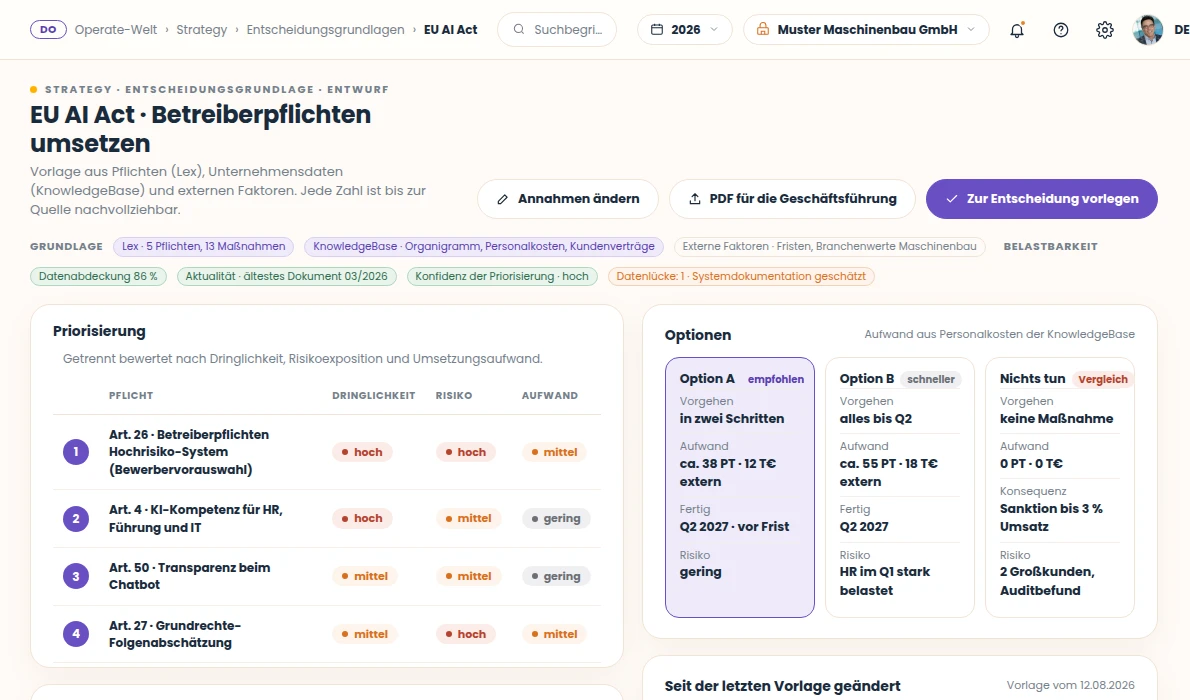This screenshot has height=700, width=1190.
Task: Click Vorlage vom 12.08.2026 text
Action: click(x=1070, y=686)
